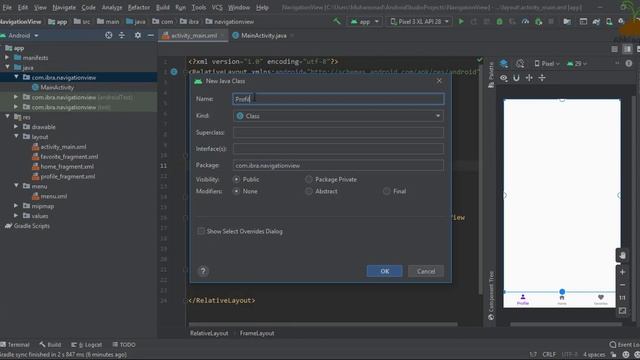Click the pan hand icon in preview
This screenshot has height=360, width=640.
click(622, 256)
